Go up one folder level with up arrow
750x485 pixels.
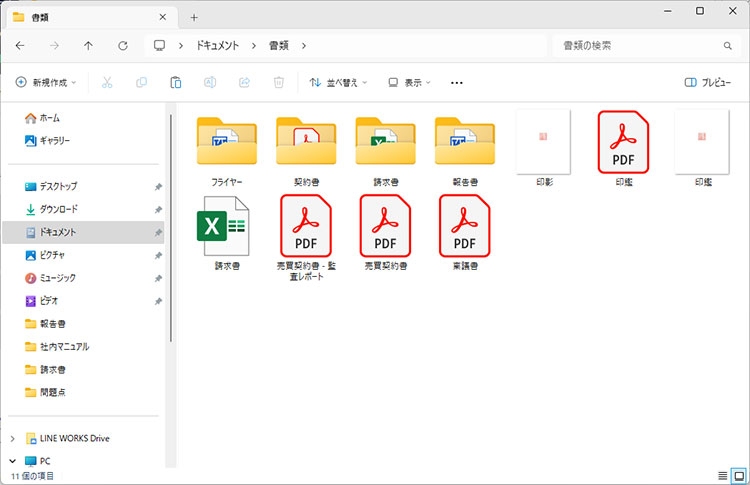click(x=89, y=46)
